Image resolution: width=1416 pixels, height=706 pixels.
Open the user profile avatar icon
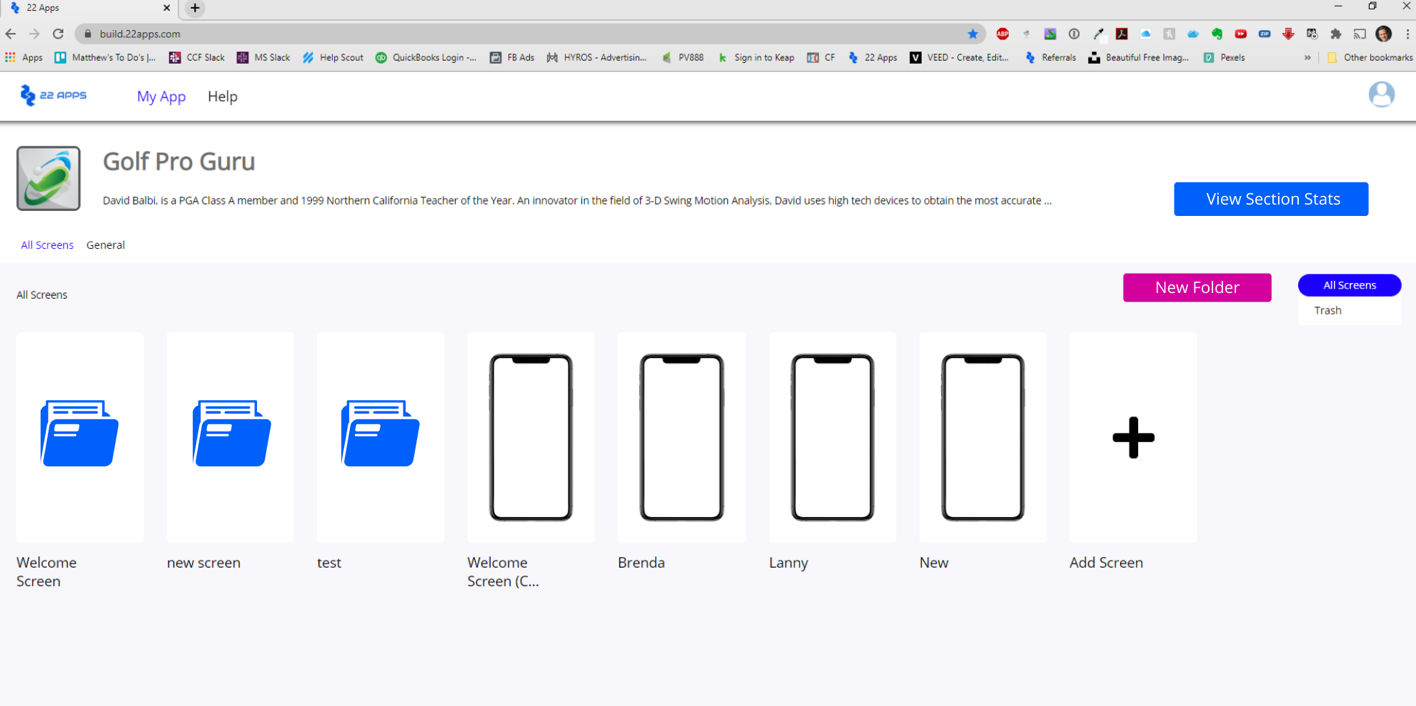(x=1381, y=95)
